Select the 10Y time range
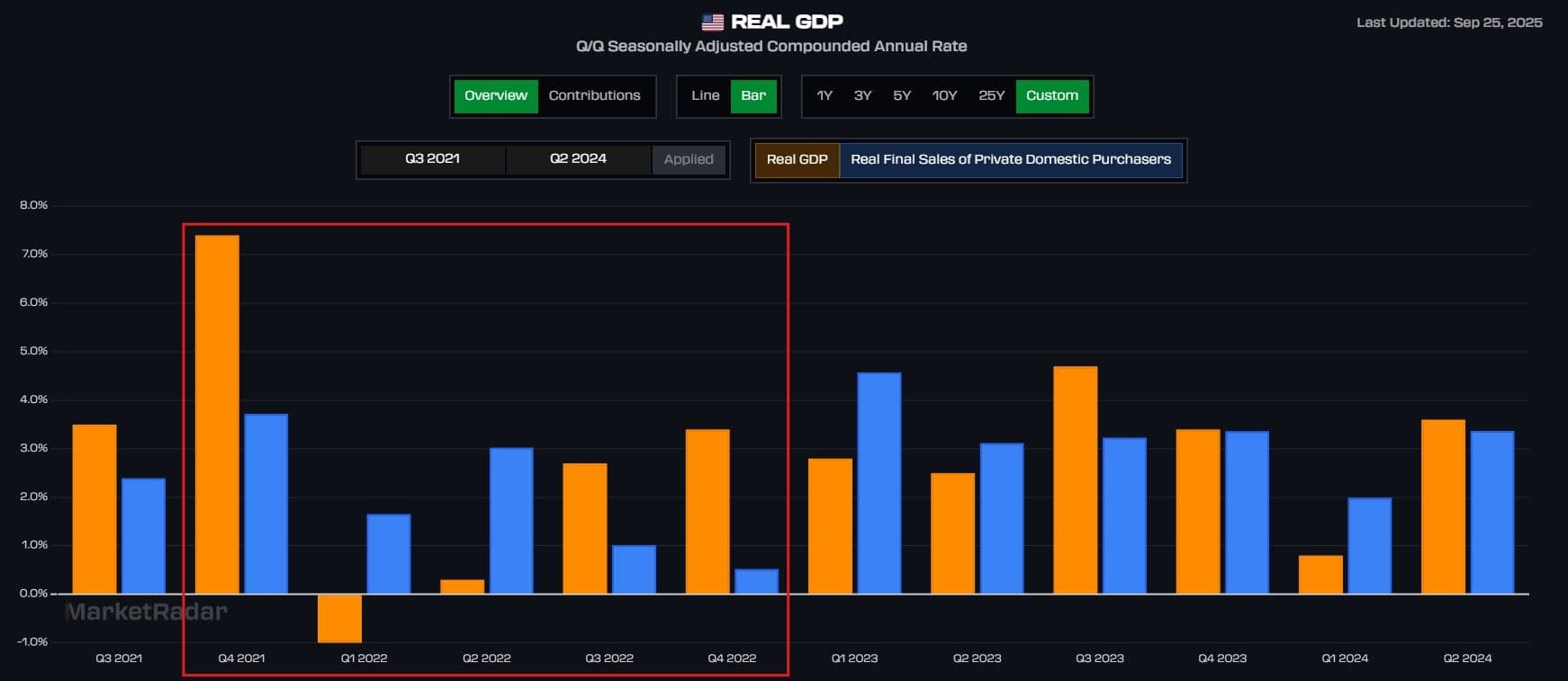The height and width of the screenshot is (681, 1568). 944,96
